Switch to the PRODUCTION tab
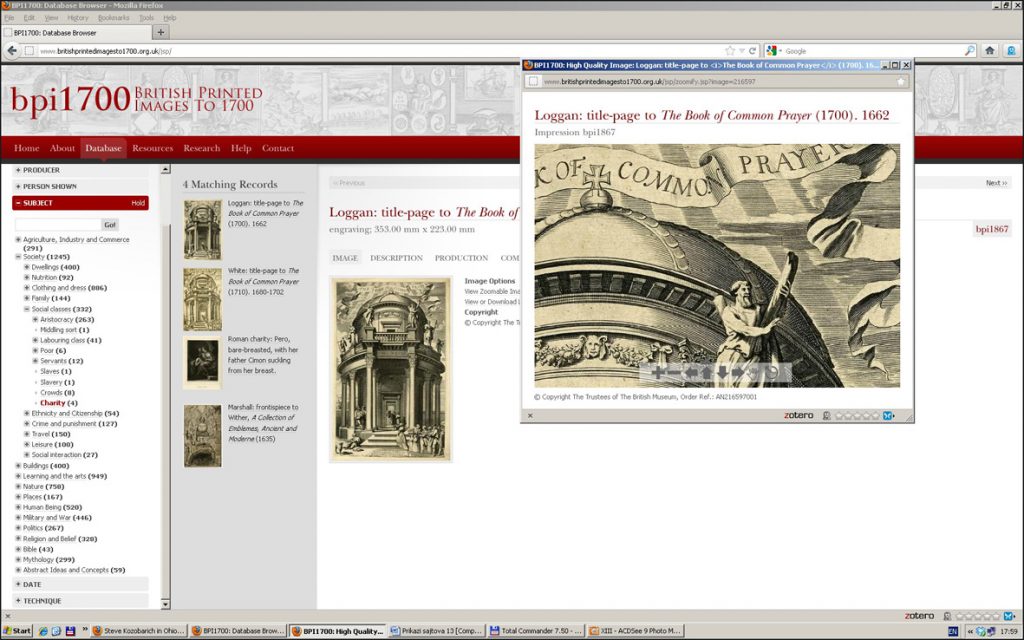Image resolution: width=1024 pixels, height=640 pixels. click(x=461, y=258)
